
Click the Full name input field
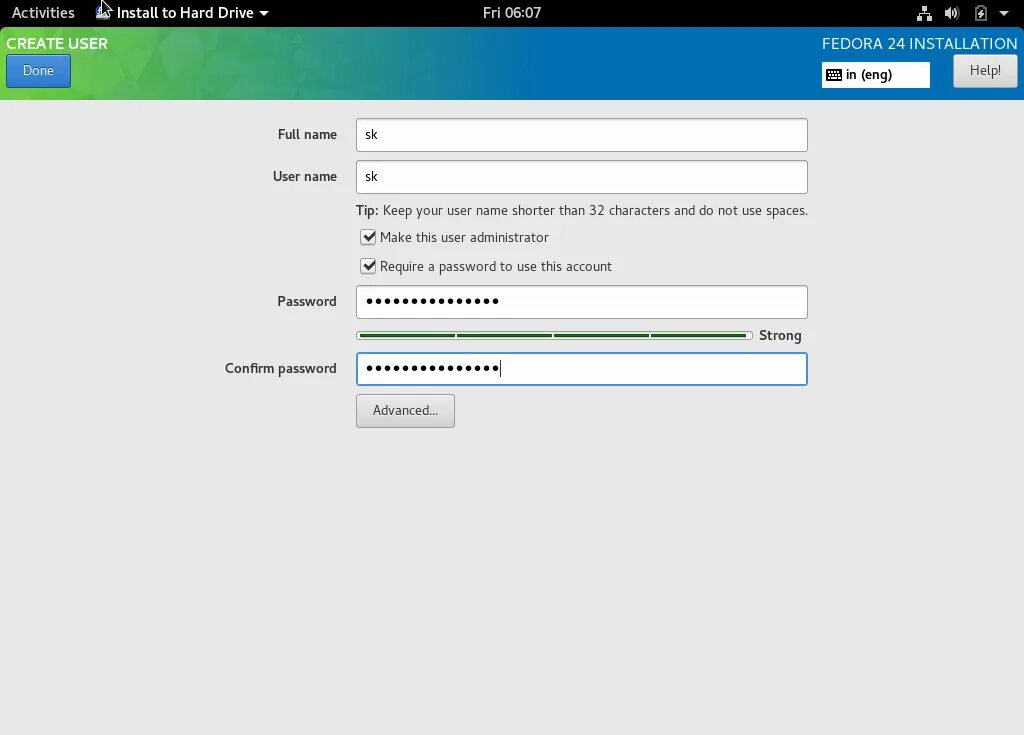581,135
